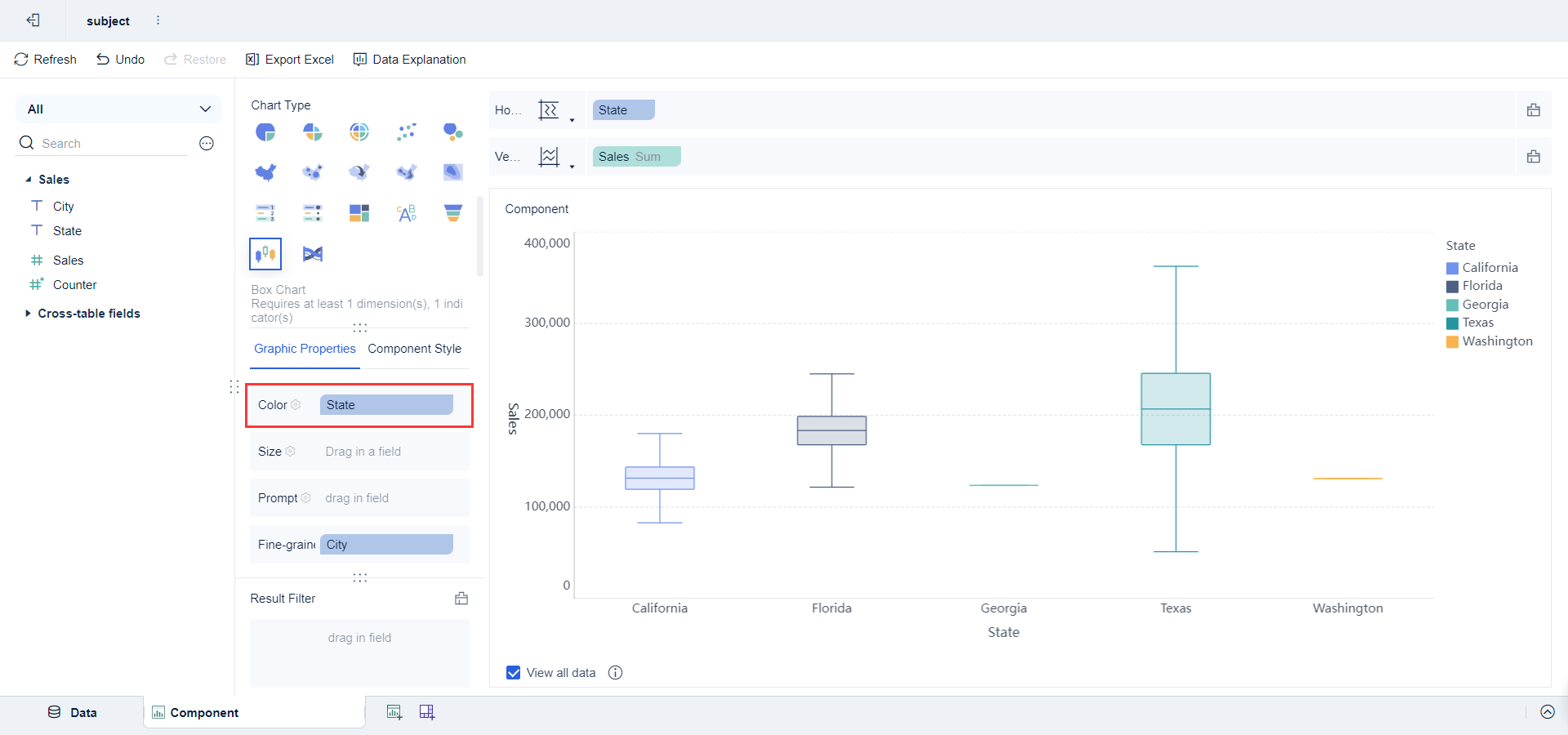This screenshot has width=1568, height=735.
Task: Switch to the Component Style tab
Action: pos(415,349)
